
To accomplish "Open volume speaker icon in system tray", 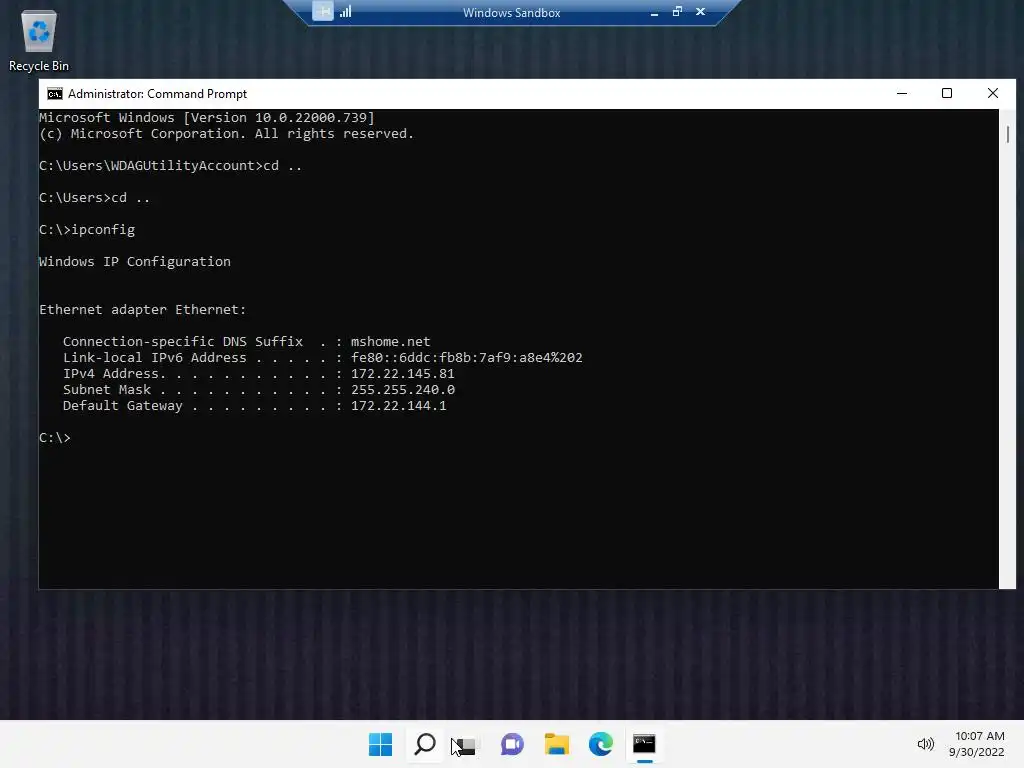I will click(925, 744).
